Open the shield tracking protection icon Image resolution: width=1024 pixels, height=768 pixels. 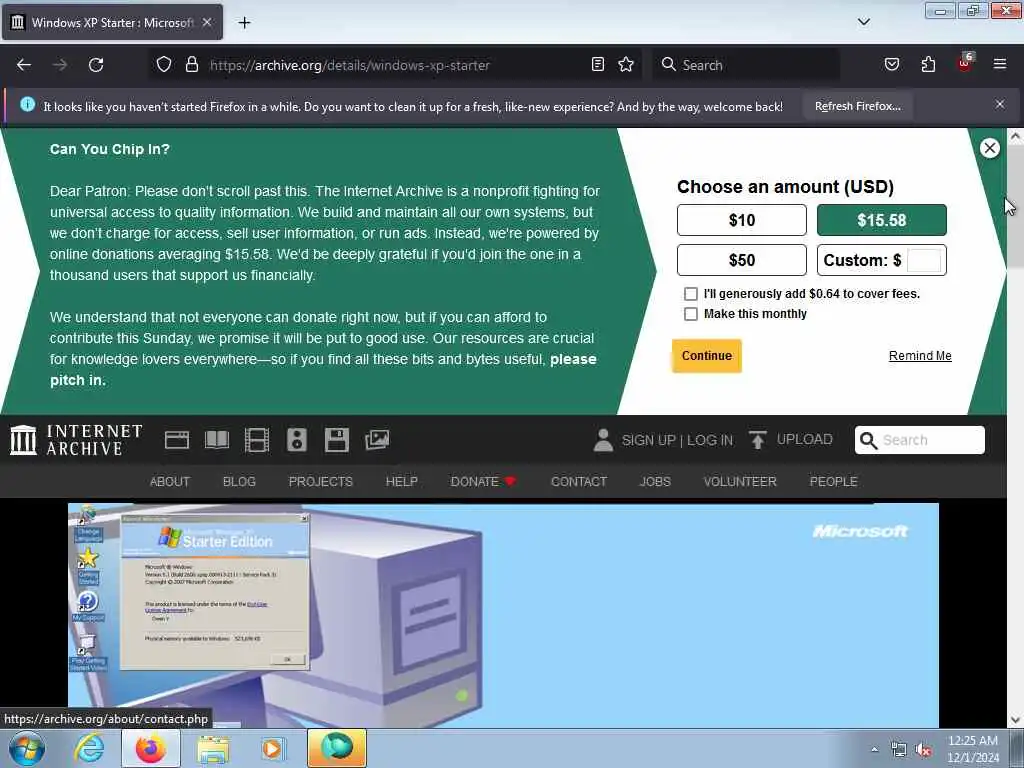coord(164,65)
